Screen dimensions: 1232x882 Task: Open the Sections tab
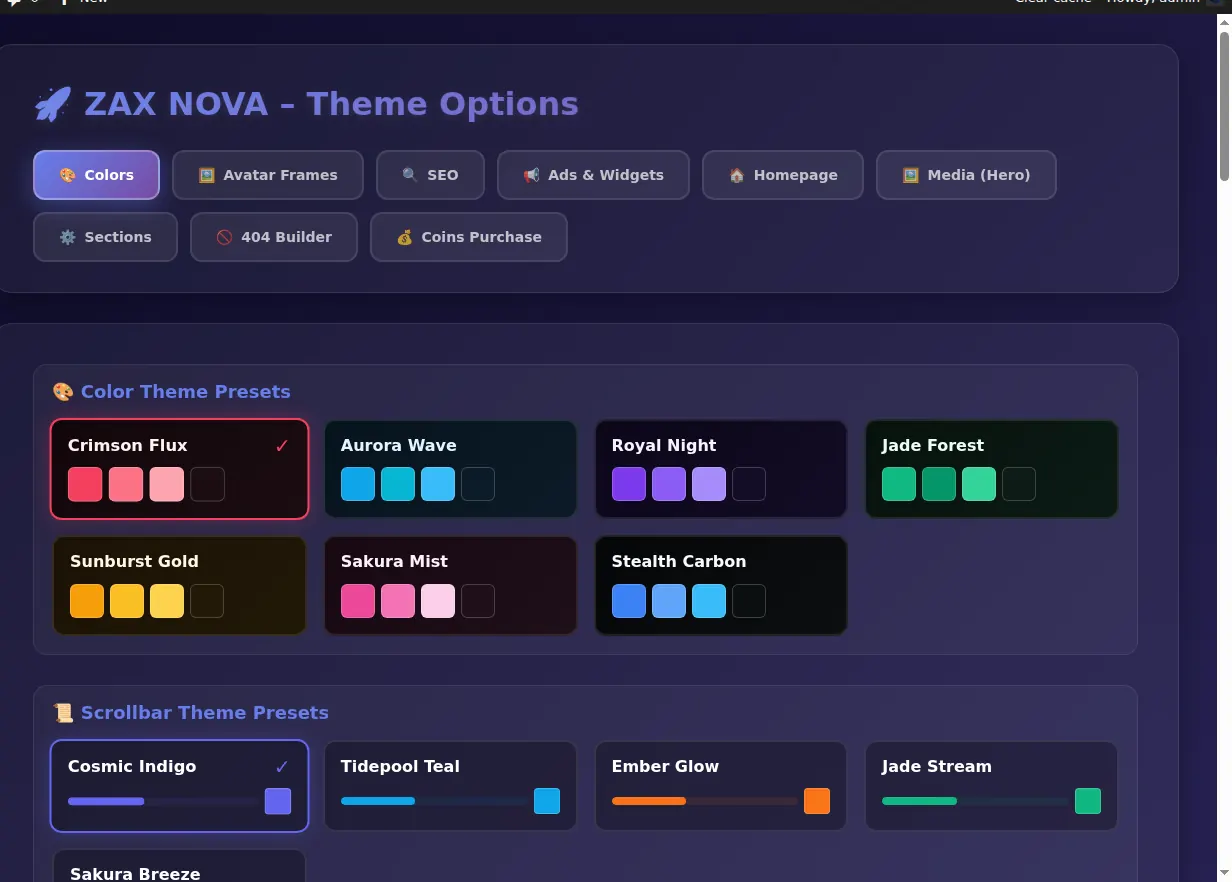click(105, 237)
